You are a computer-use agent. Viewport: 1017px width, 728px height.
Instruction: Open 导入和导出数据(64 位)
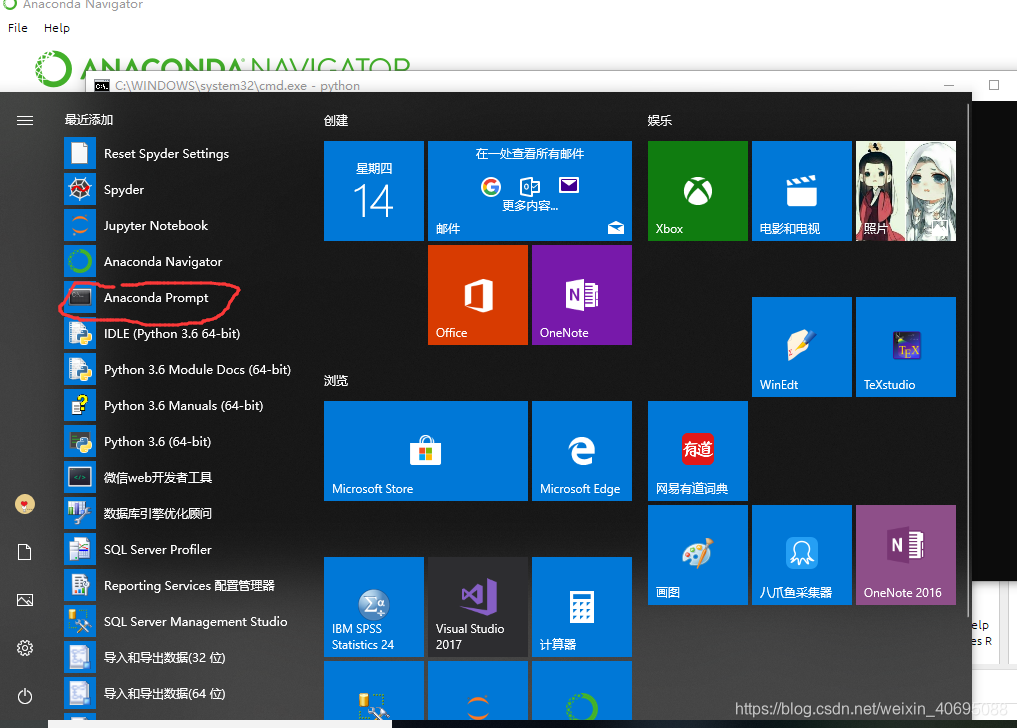click(178, 694)
